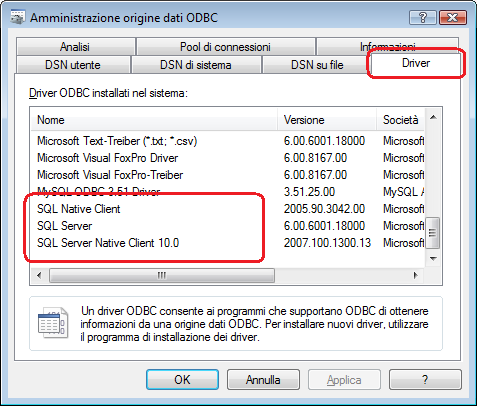Sort by the Versione column header
Viewport: 477px width, 406px height.
click(327, 120)
